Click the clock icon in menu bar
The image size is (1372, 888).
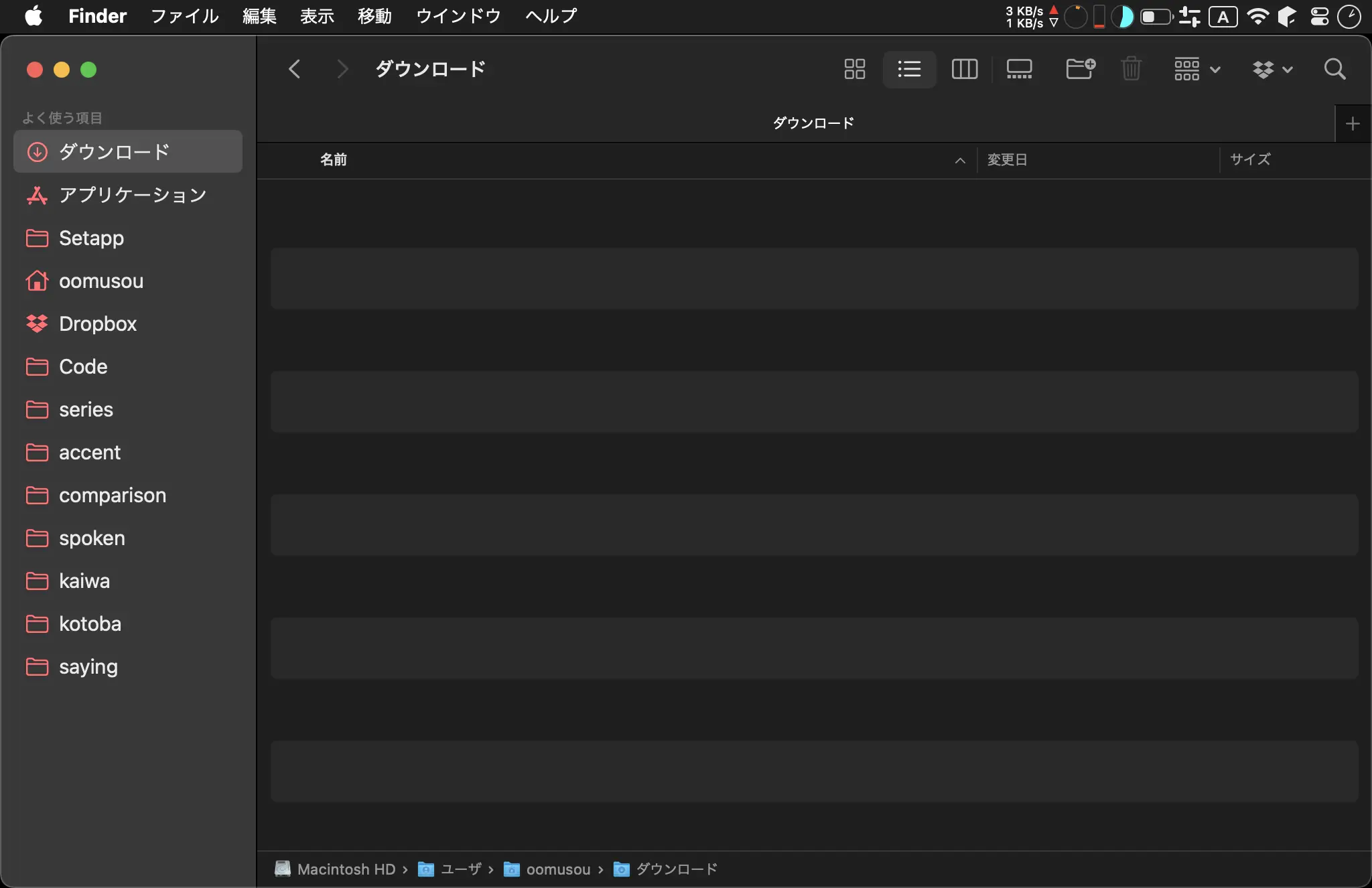pos(1349,17)
